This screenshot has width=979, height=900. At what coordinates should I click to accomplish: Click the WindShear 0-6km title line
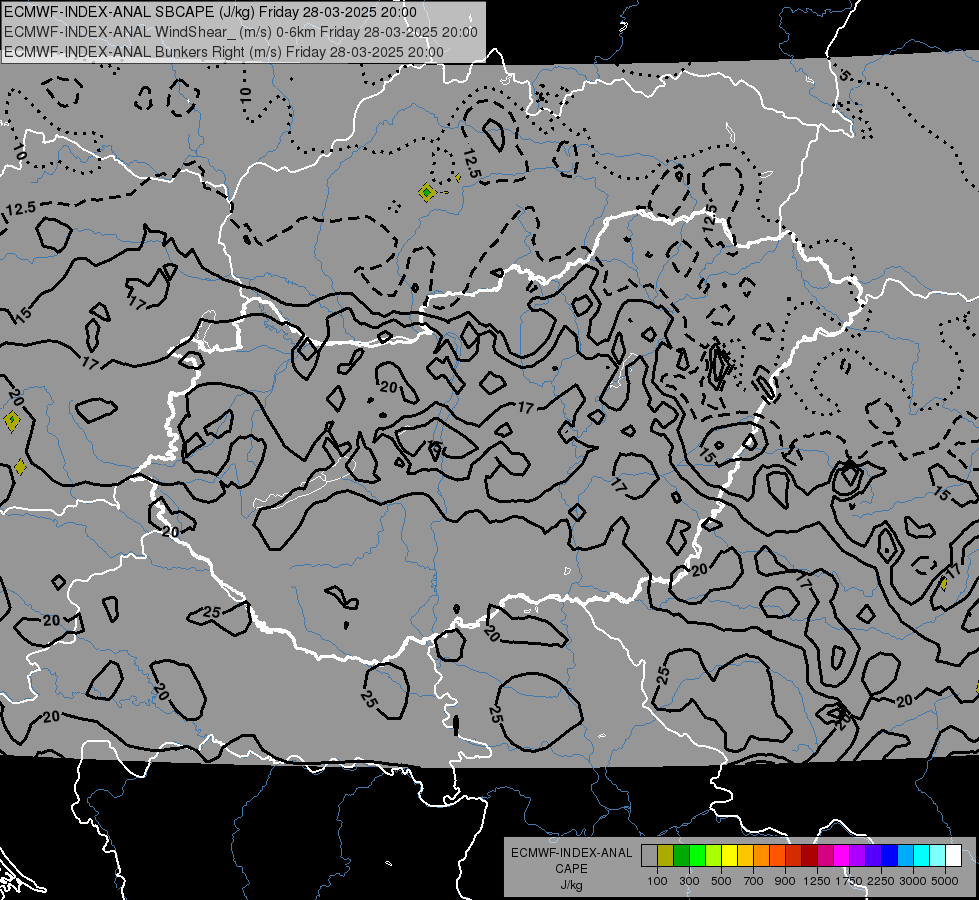pyautogui.click(x=241, y=32)
